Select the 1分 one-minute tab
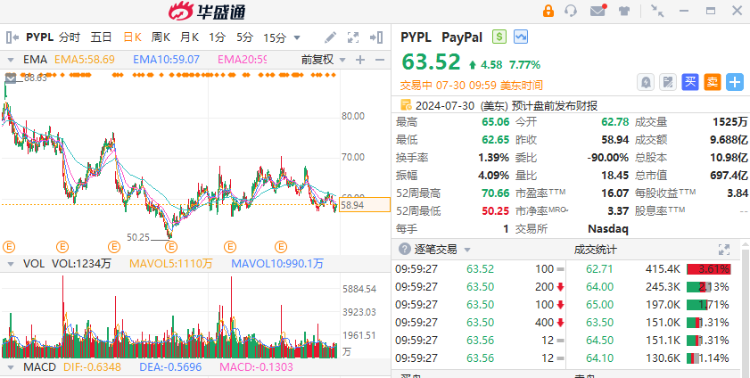750x378 pixels. click(217, 37)
